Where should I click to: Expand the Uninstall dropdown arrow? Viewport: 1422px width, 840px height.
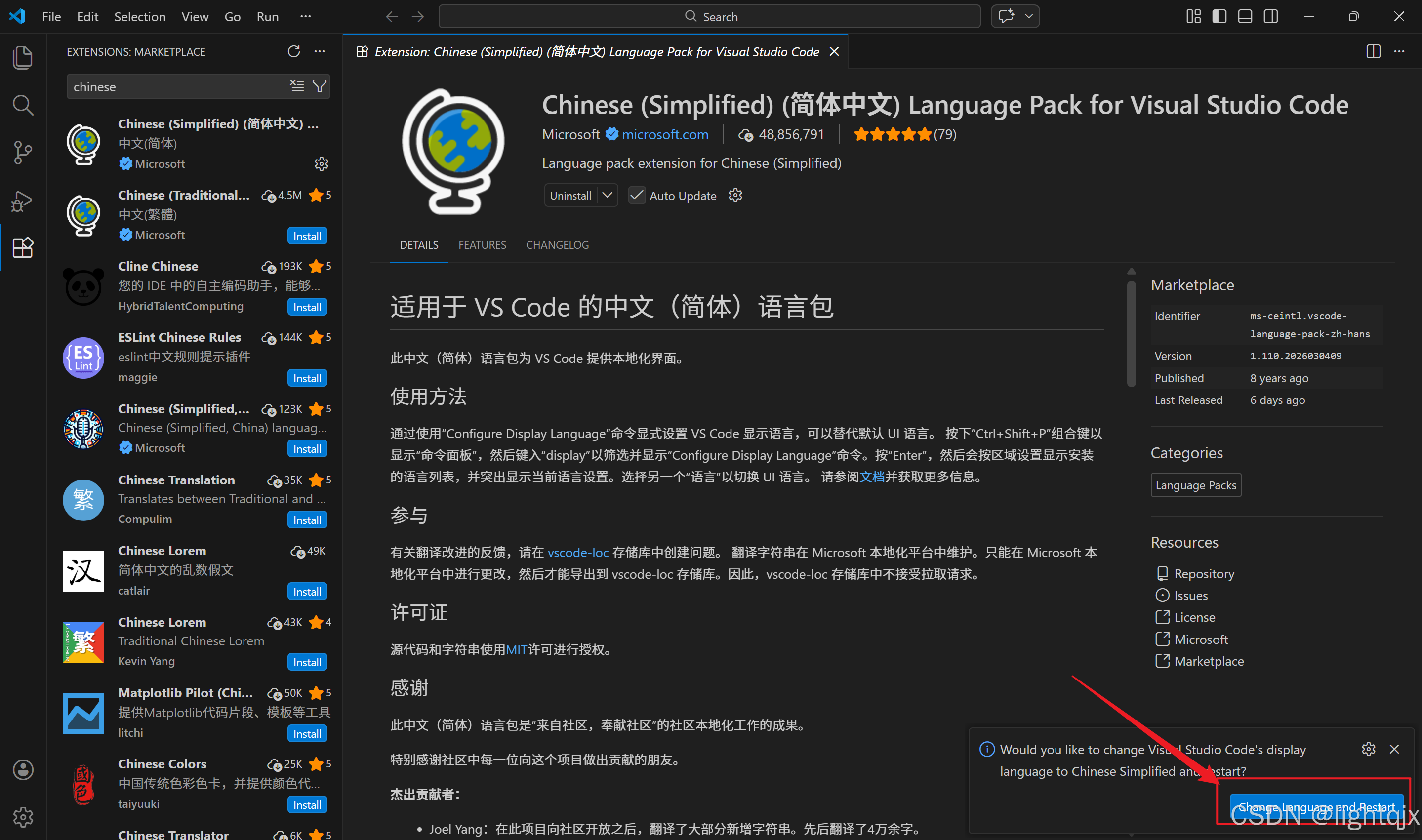[x=608, y=195]
